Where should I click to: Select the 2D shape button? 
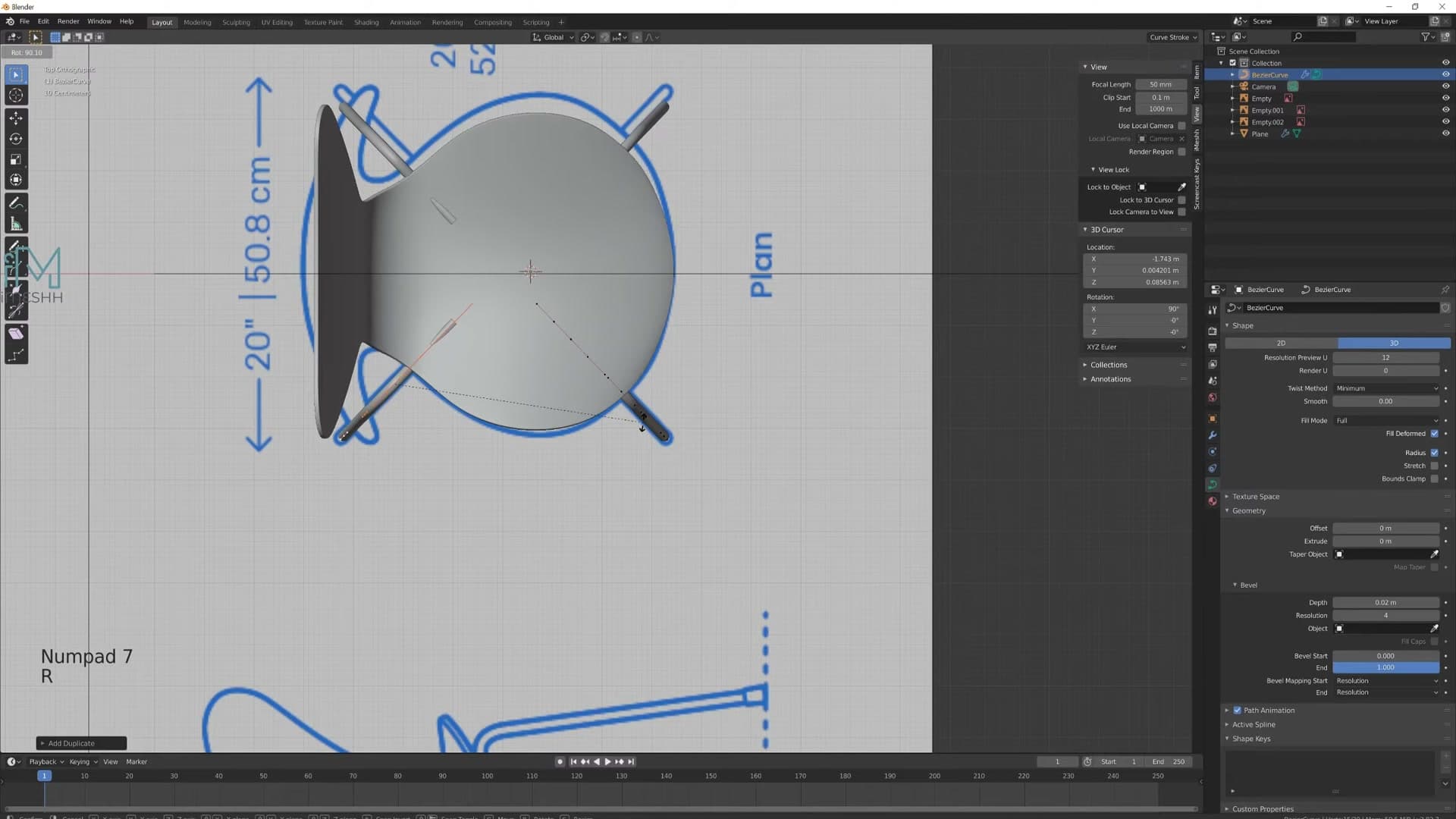pos(1282,344)
